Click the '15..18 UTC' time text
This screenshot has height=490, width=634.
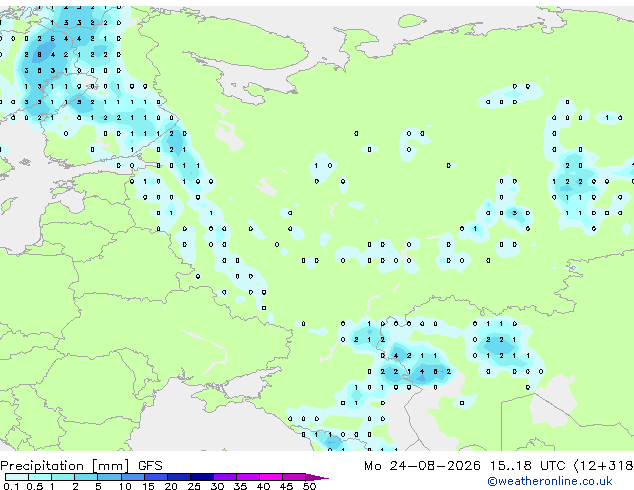click(x=528, y=466)
